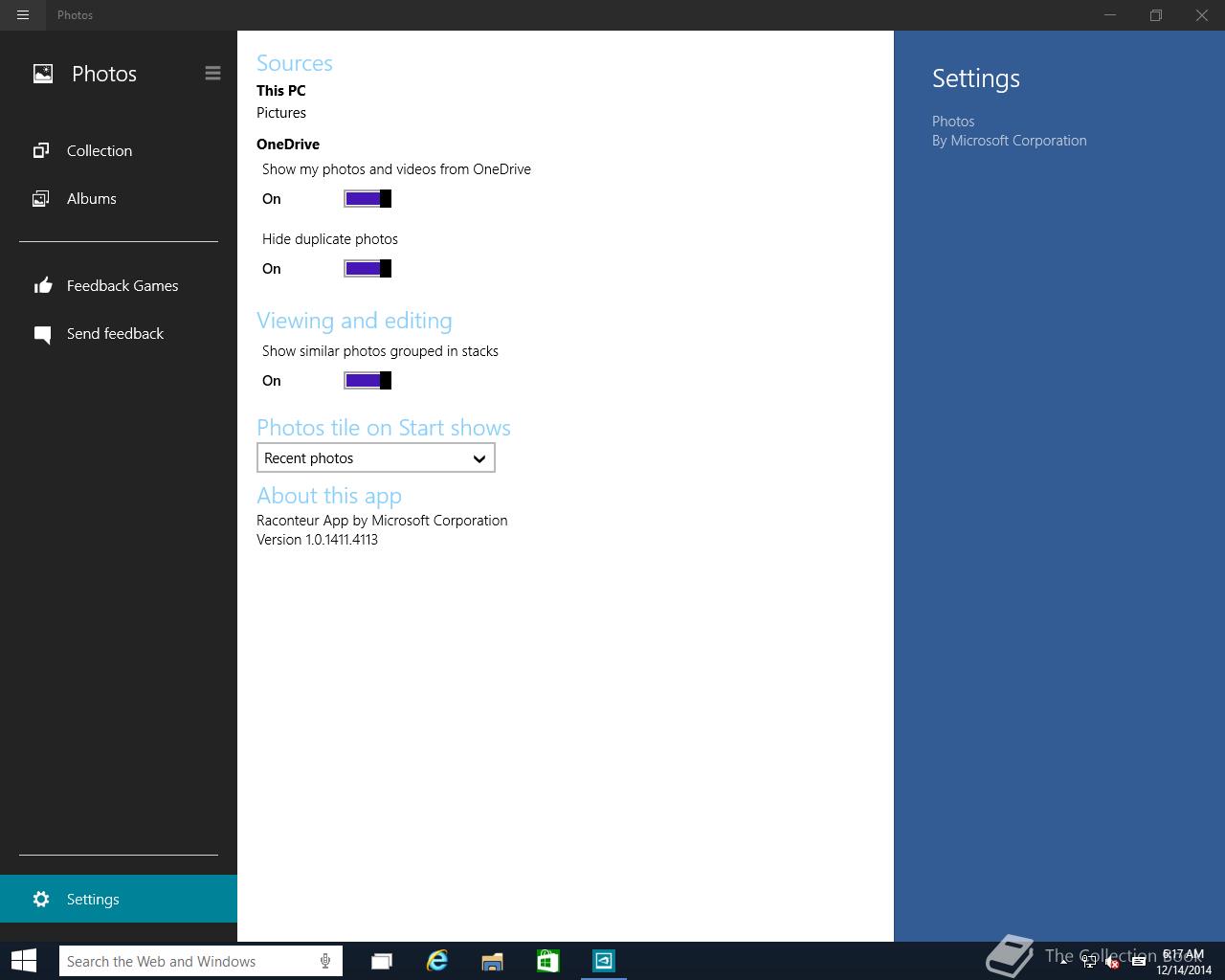Image resolution: width=1225 pixels, height=980 pixels.
Task: Show hidden system tray icons
Action: (x=1064, y=961)
